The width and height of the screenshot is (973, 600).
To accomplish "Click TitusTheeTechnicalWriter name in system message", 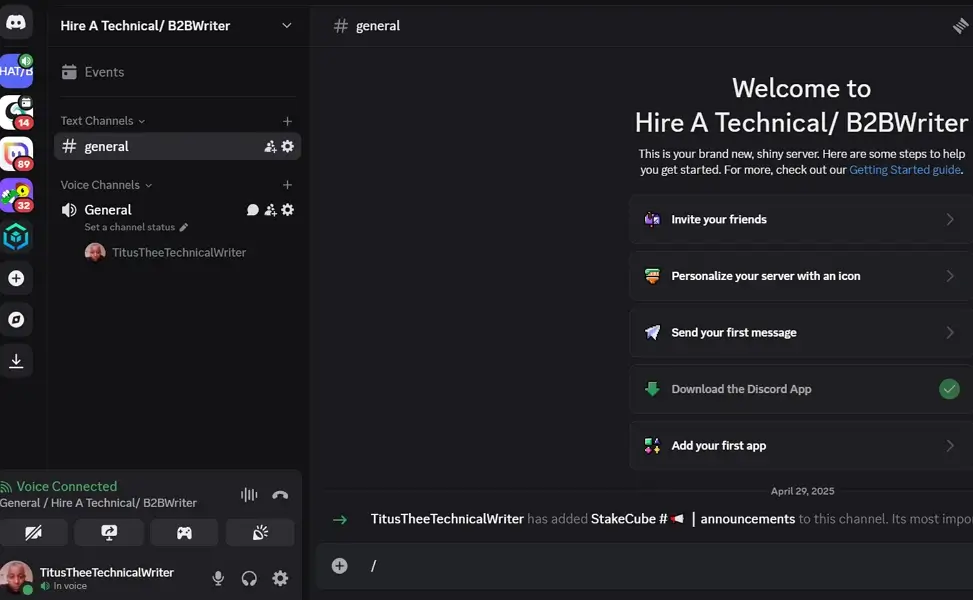I will tap(447, 519).
